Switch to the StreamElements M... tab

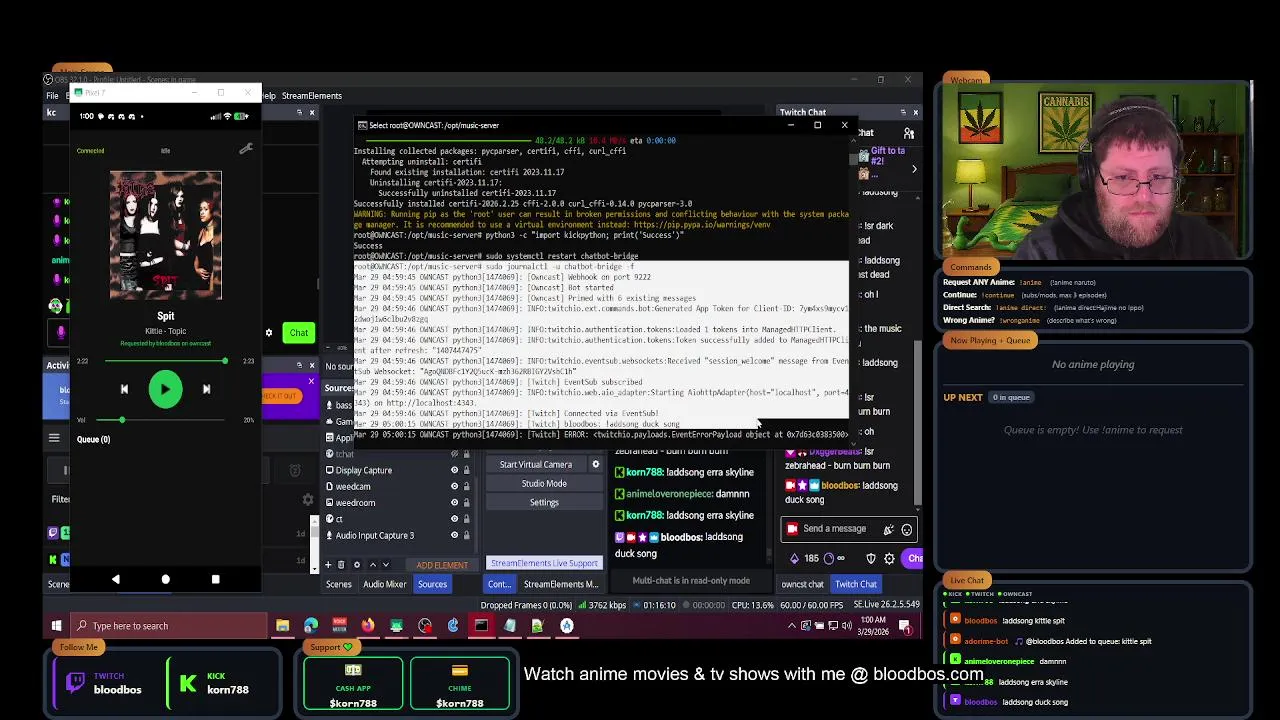tap(561, 584)
